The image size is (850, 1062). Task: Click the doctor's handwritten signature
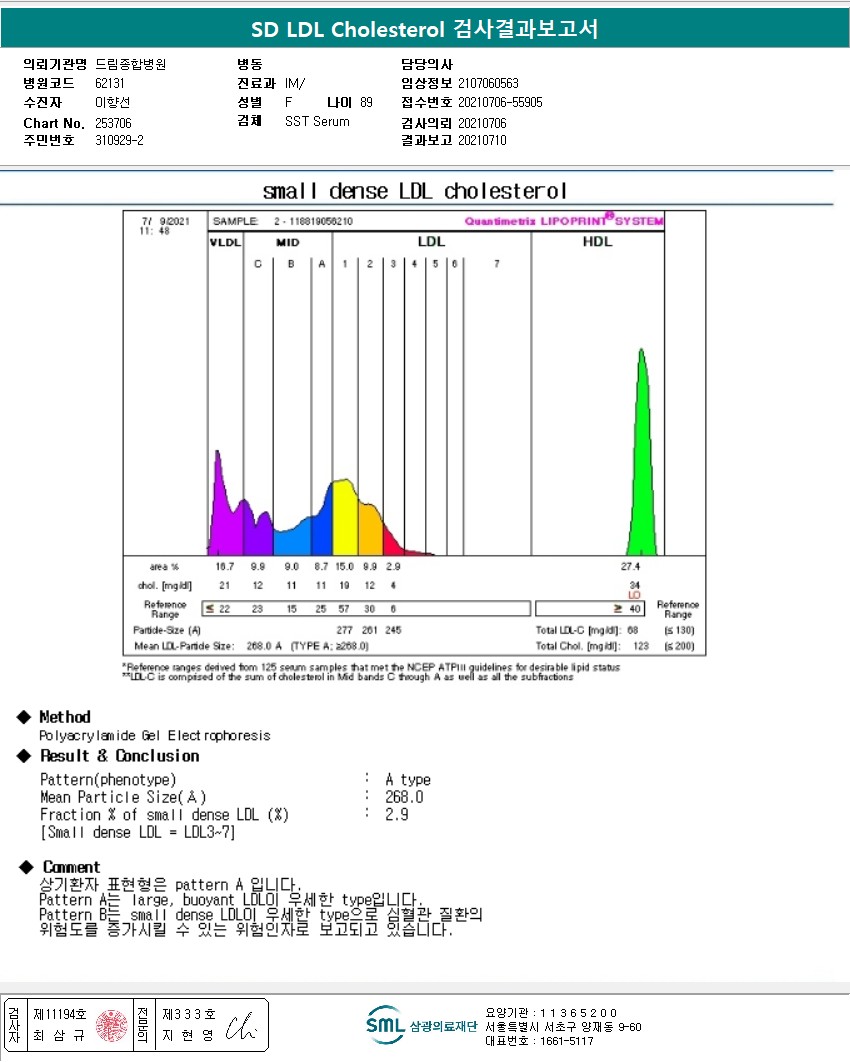coord(241,1026)
